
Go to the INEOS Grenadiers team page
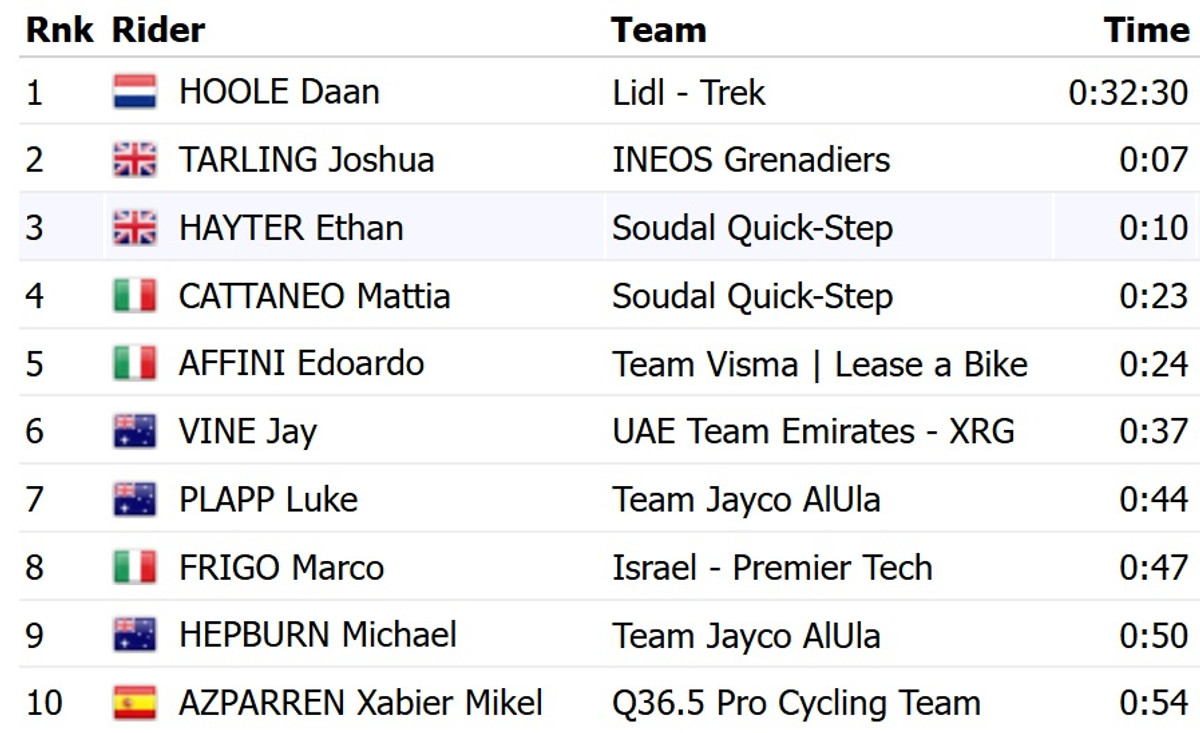(x=750, y=160)
